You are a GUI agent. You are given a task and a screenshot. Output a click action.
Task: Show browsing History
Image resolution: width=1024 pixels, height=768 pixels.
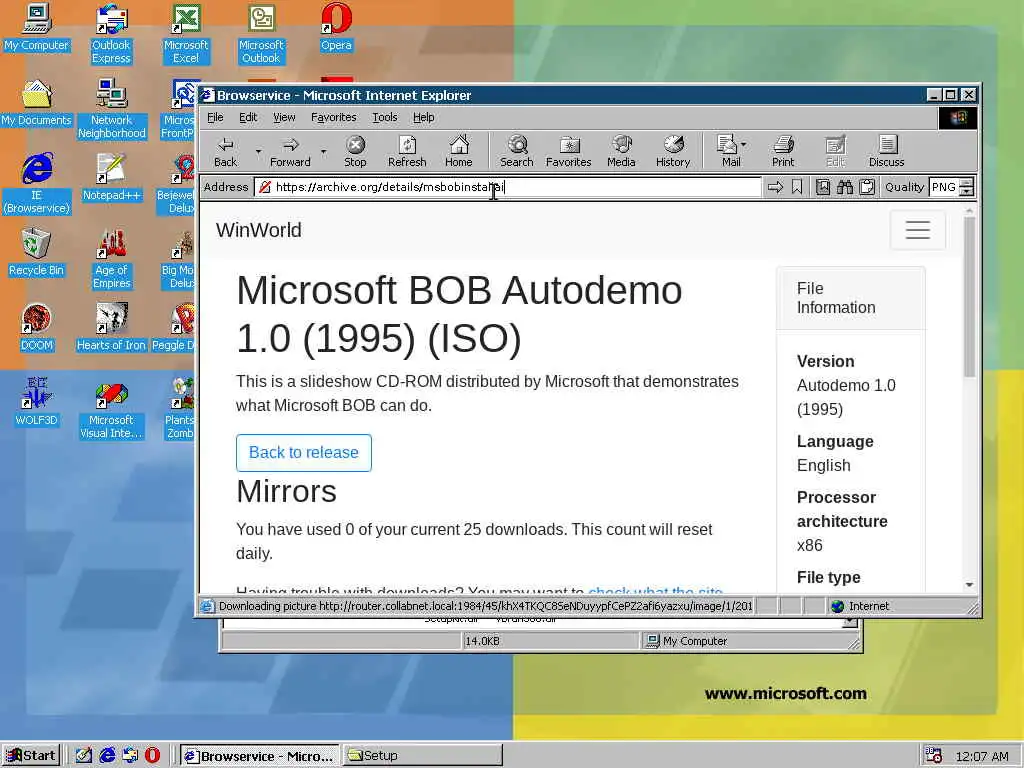pos(673,152)
